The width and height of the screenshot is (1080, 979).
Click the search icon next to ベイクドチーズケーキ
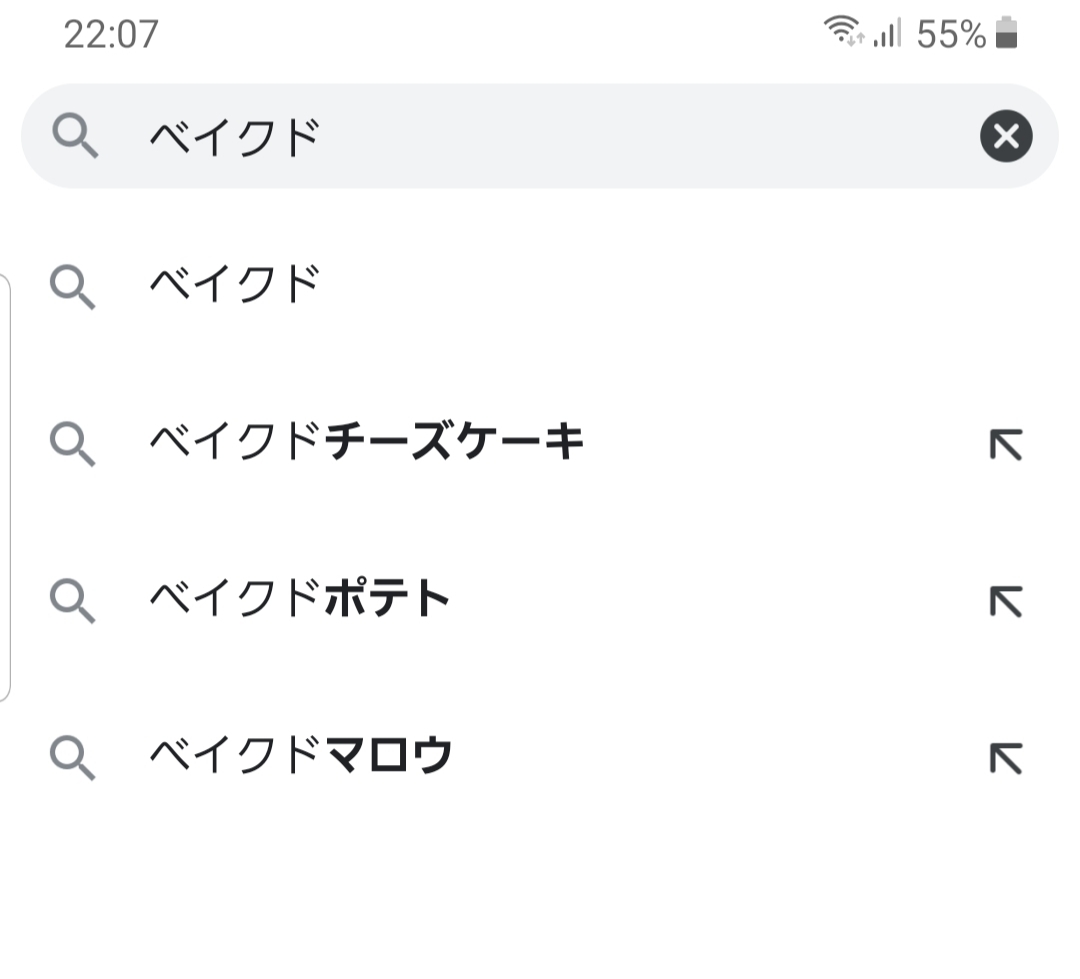pyautogui.click(x=72, y=444)
